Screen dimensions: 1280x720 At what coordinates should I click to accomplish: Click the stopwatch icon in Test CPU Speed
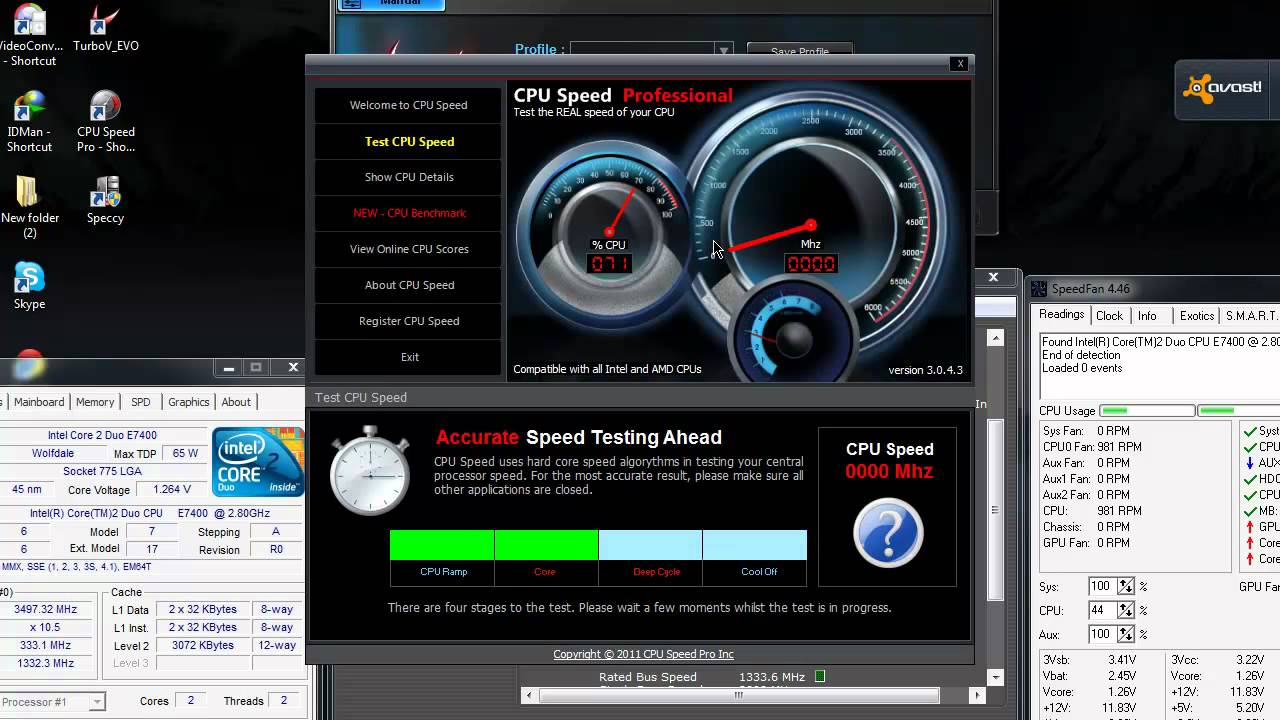coord(369,471)
